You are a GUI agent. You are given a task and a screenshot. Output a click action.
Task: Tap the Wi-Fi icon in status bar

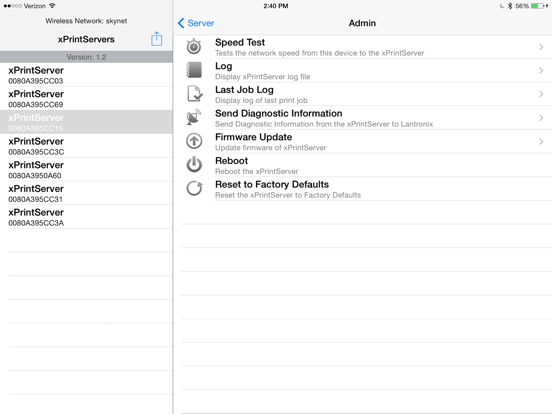click(52, 6)
